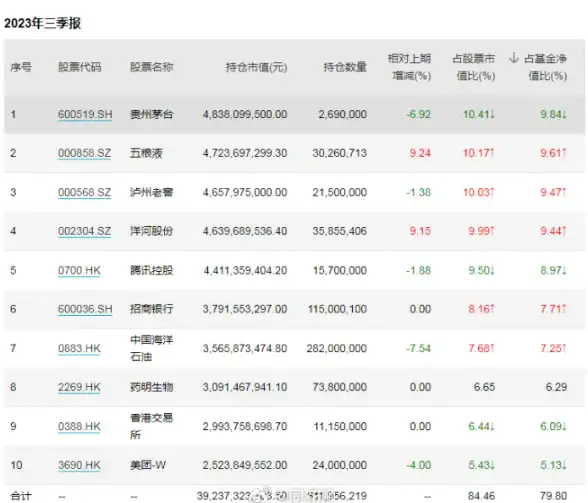
Task: Select stock name 泸州老窖
Action: (152, 192)
